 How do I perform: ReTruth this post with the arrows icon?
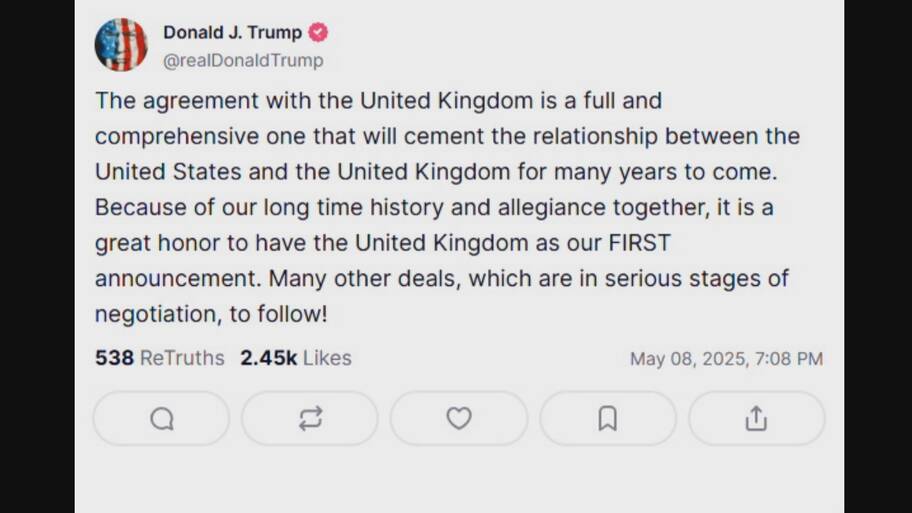click(310, 419)
